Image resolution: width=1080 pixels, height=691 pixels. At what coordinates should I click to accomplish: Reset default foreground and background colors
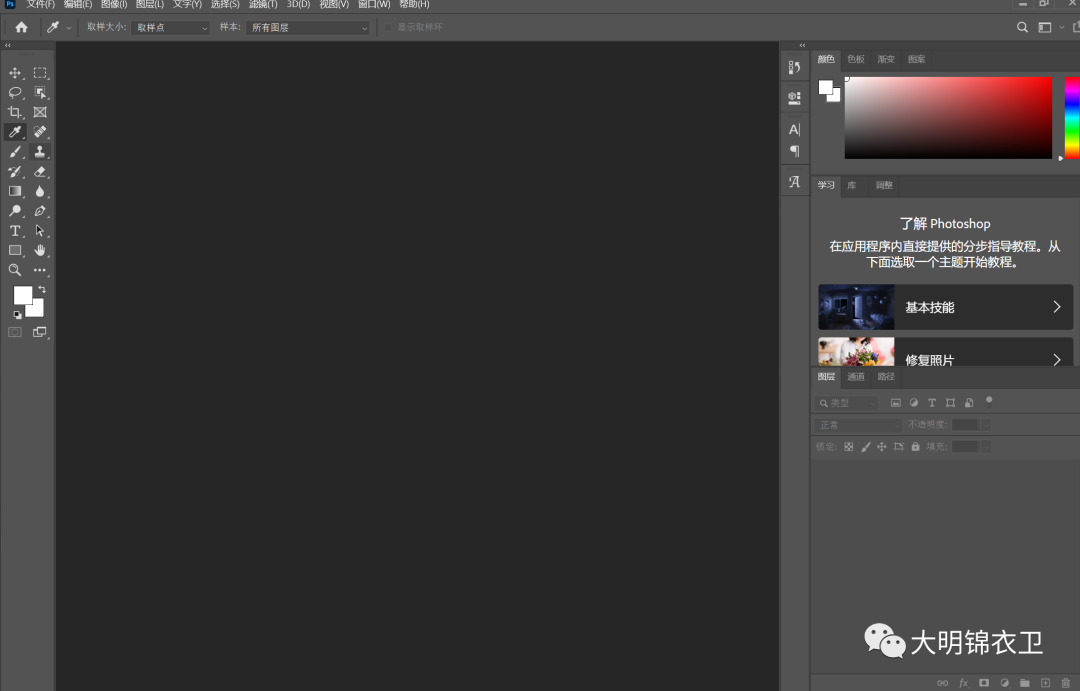pos(17,315)
